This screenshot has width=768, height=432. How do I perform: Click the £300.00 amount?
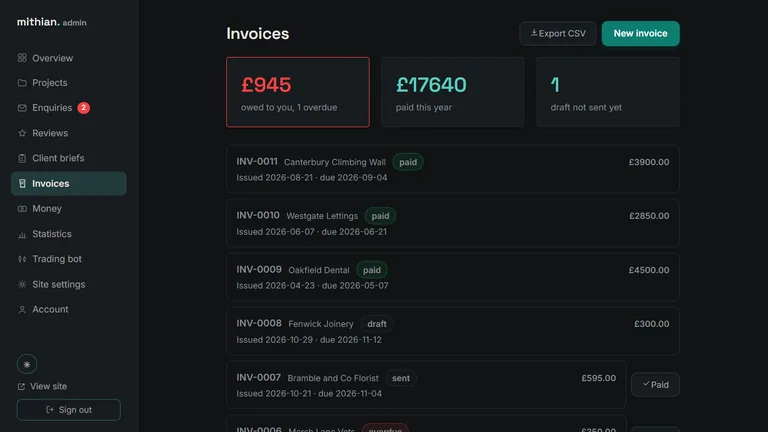pyautogui.click(x=651, y=324)
